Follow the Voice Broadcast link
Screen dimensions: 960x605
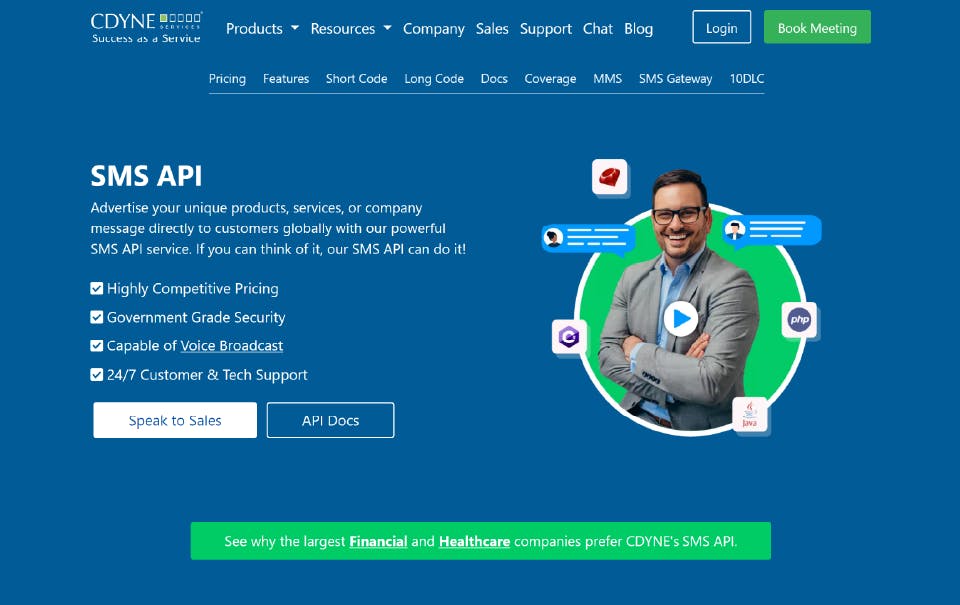[x=231, y=346]
